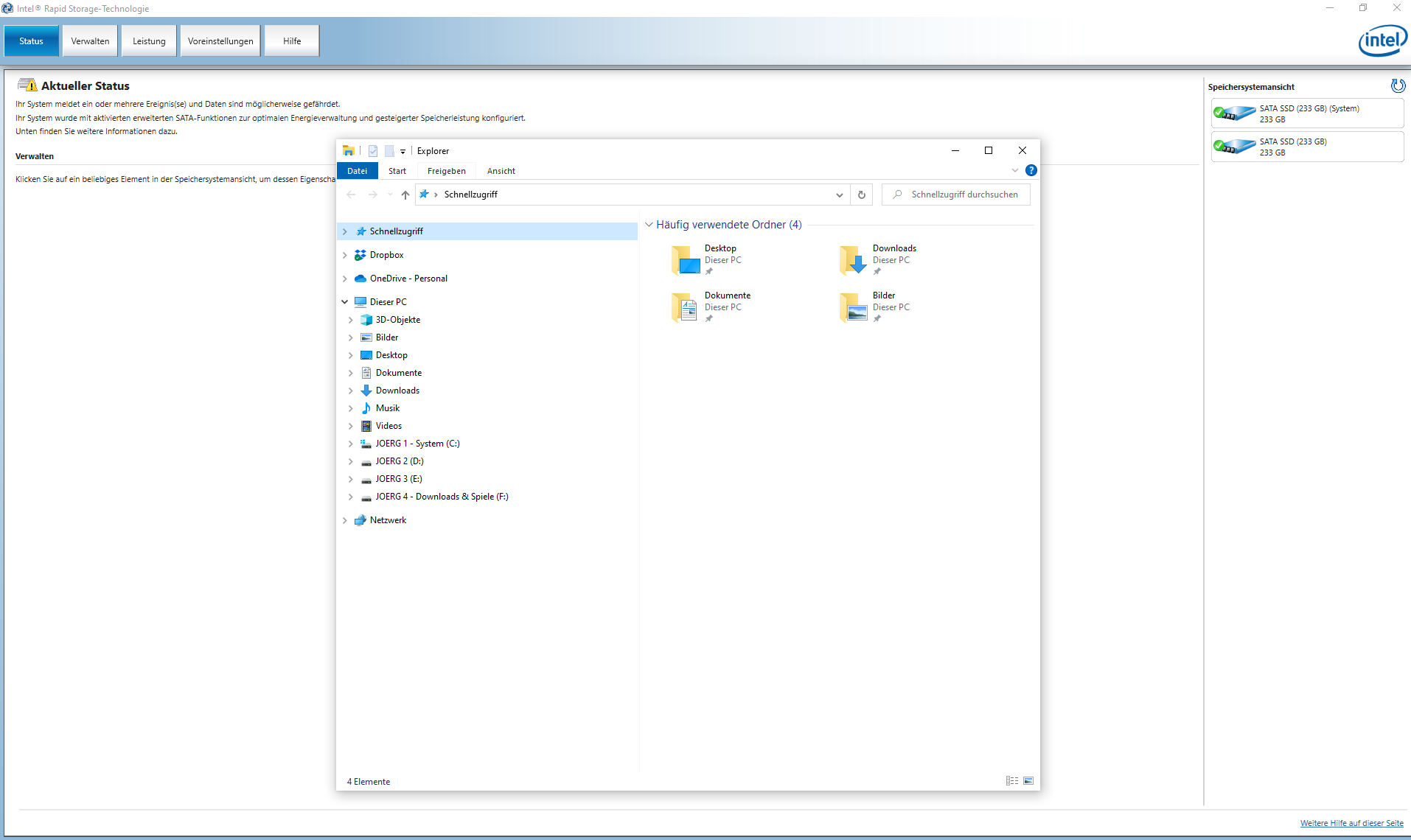Select Bilder in the navigation tree
Screen dimensions: 1411x840
387,337
